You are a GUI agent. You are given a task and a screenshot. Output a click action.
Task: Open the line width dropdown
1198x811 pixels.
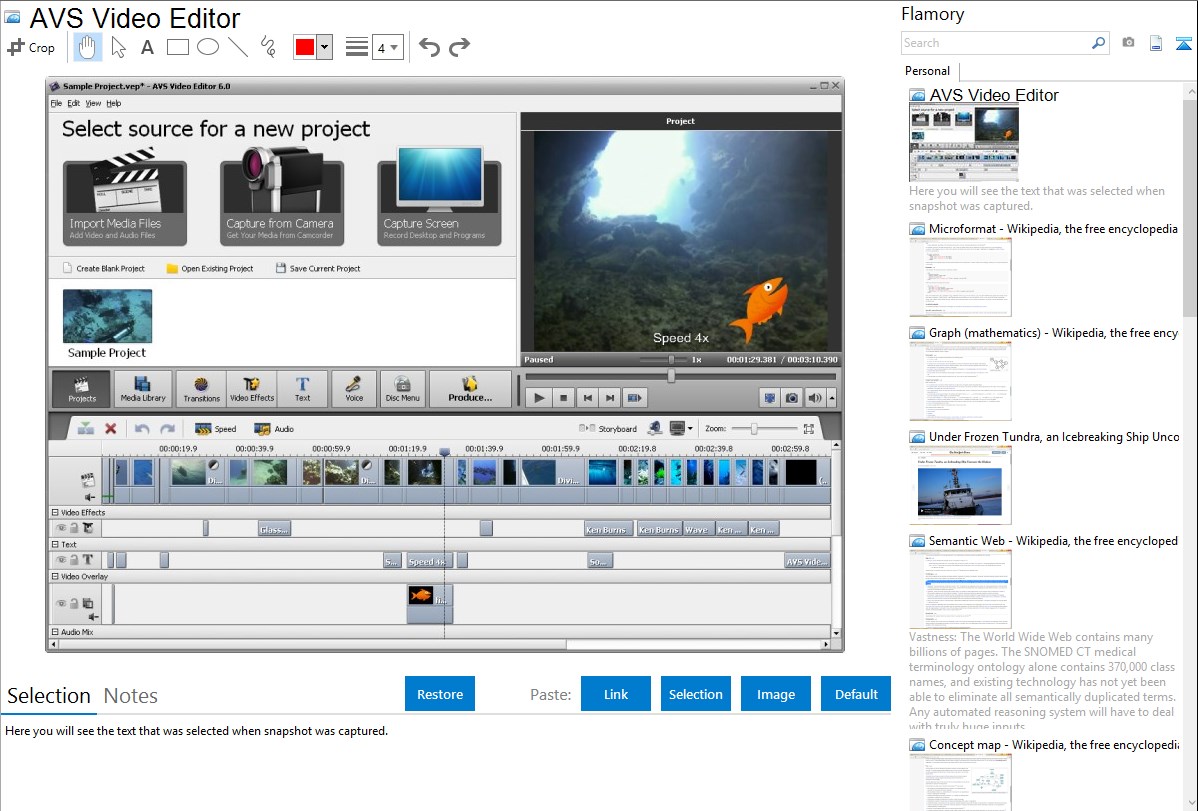(x=387, y=47)
